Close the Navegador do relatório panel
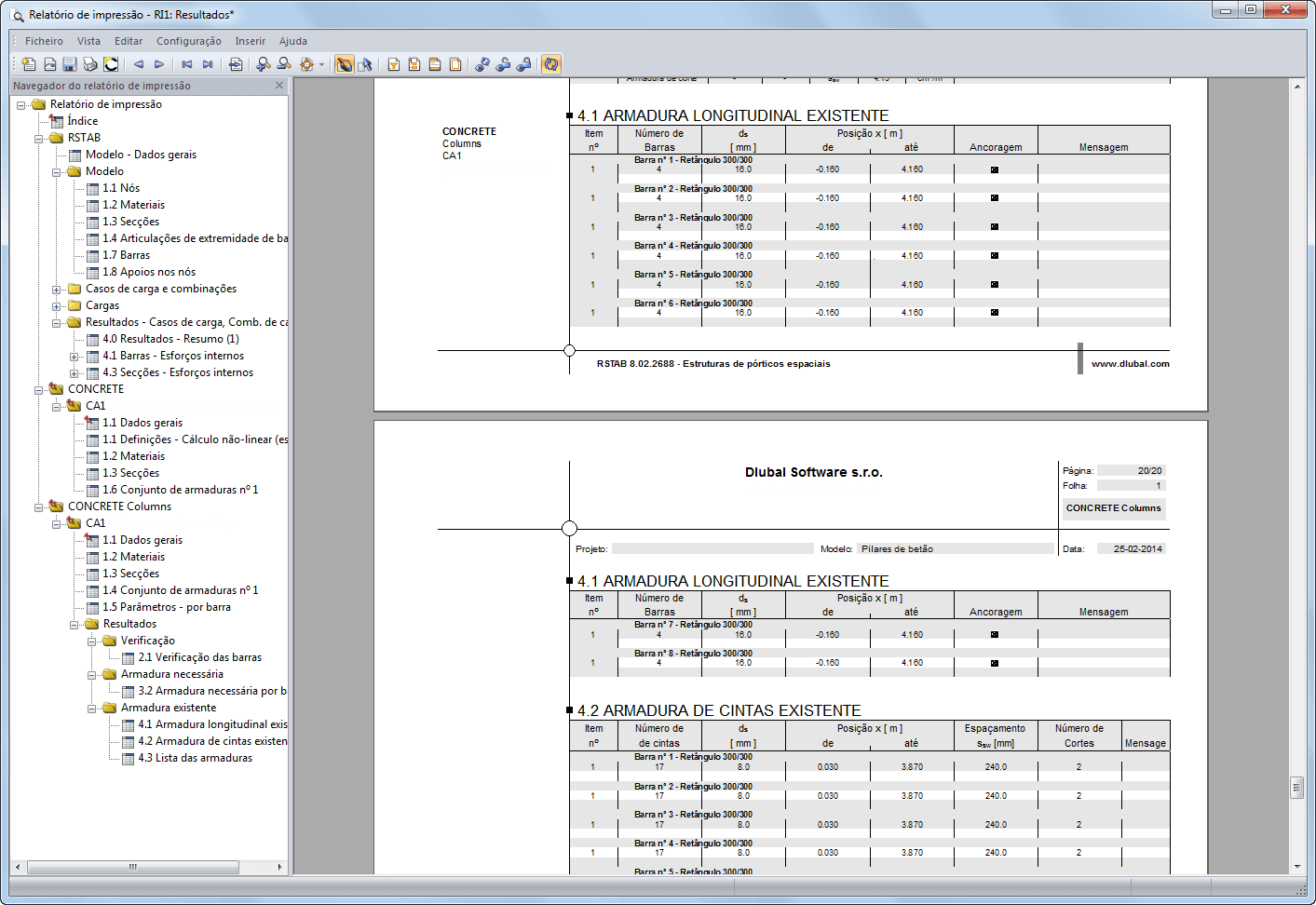 point(279,86)
